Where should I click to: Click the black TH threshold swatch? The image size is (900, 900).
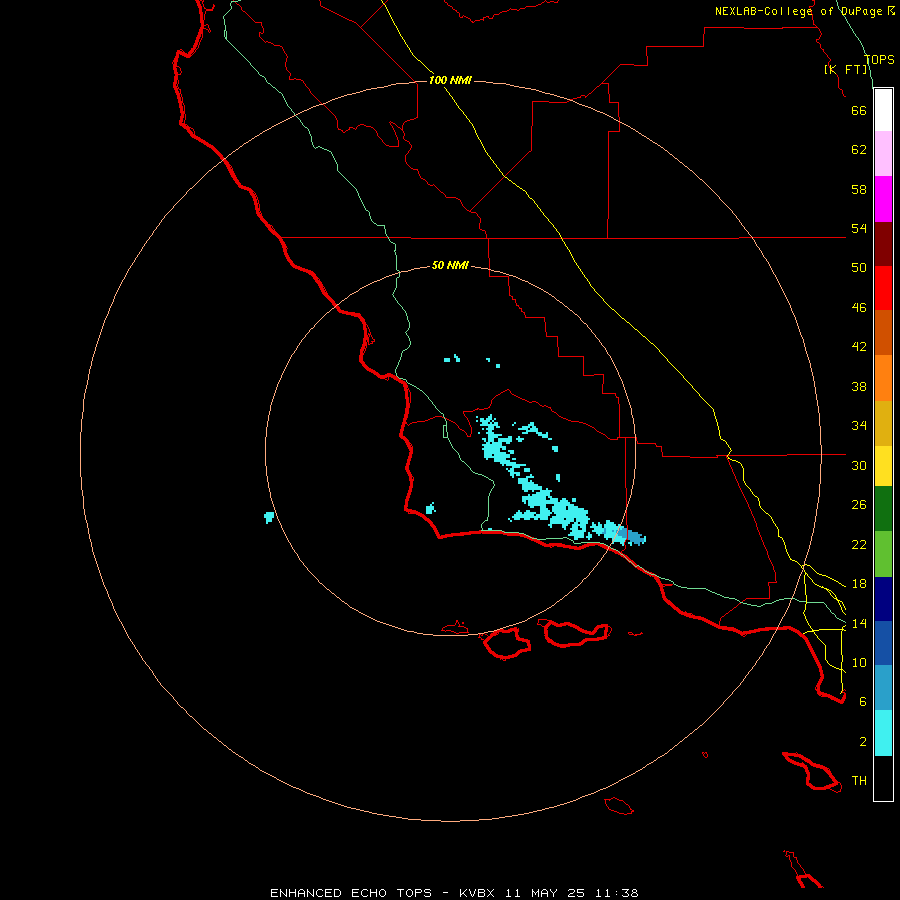point(883,778)
